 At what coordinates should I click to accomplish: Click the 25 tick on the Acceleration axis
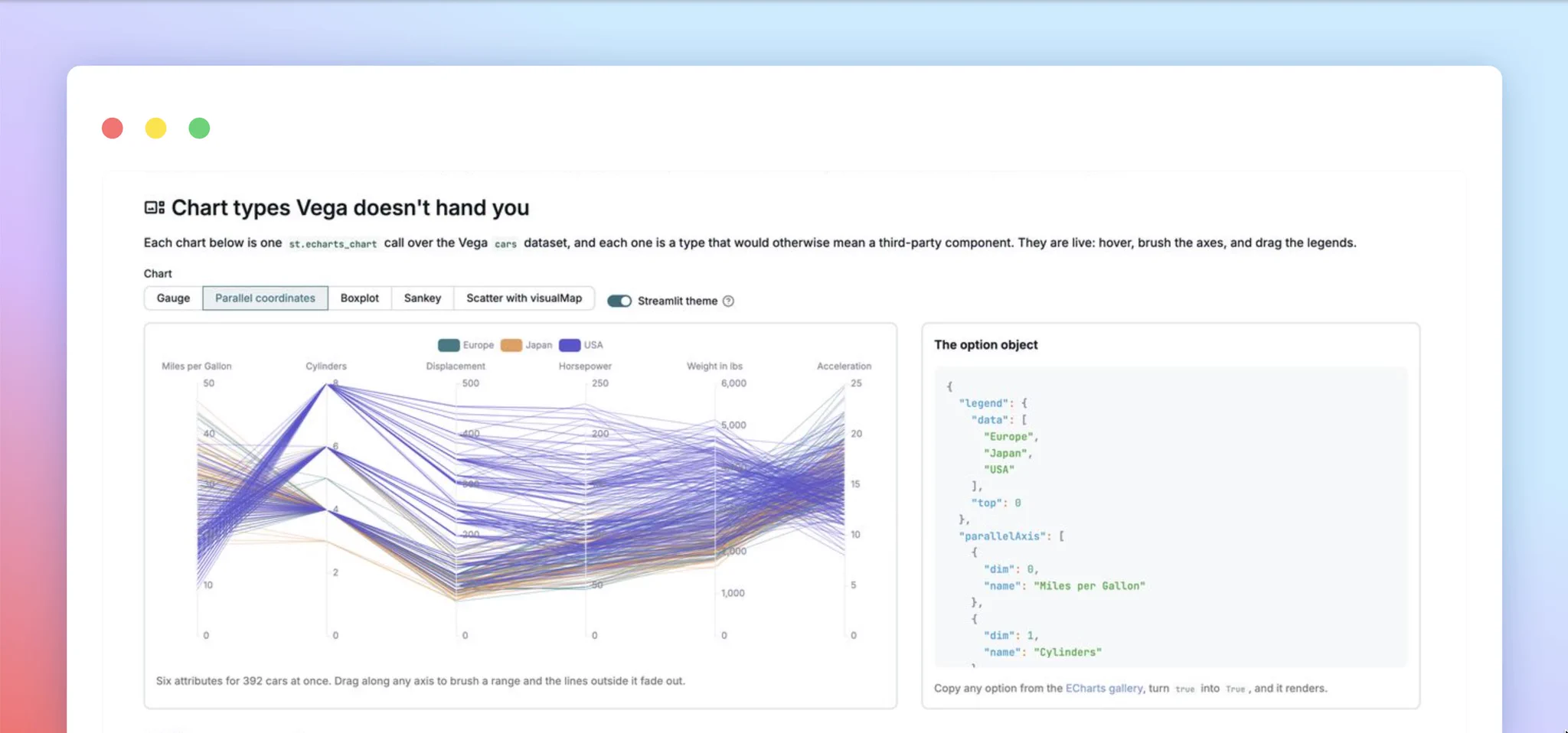(856, 383)
